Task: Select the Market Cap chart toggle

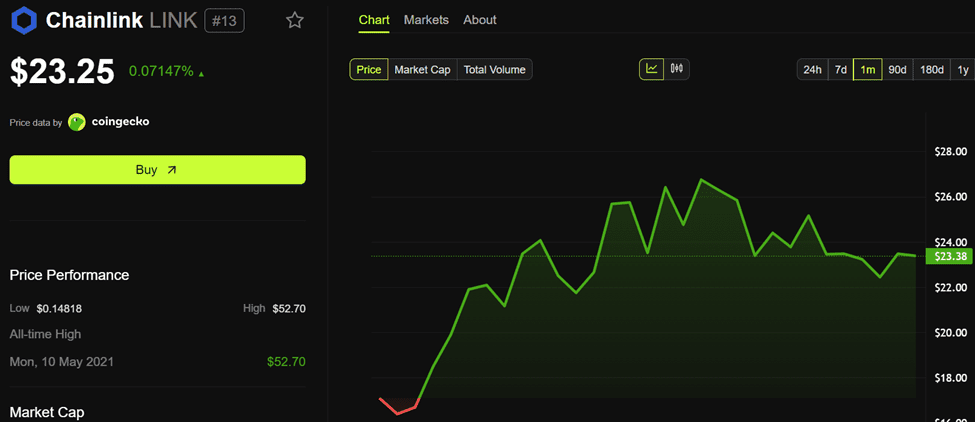Action: [x=422, y=69]
